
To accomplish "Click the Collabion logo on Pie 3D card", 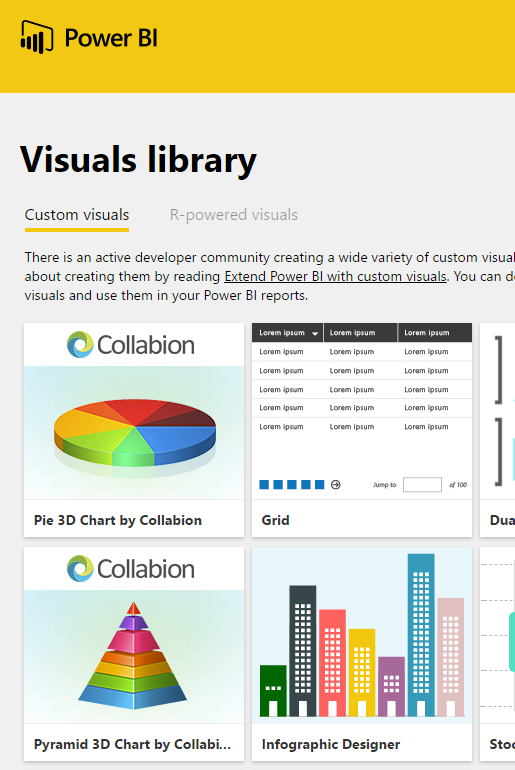I will (131, 345).
